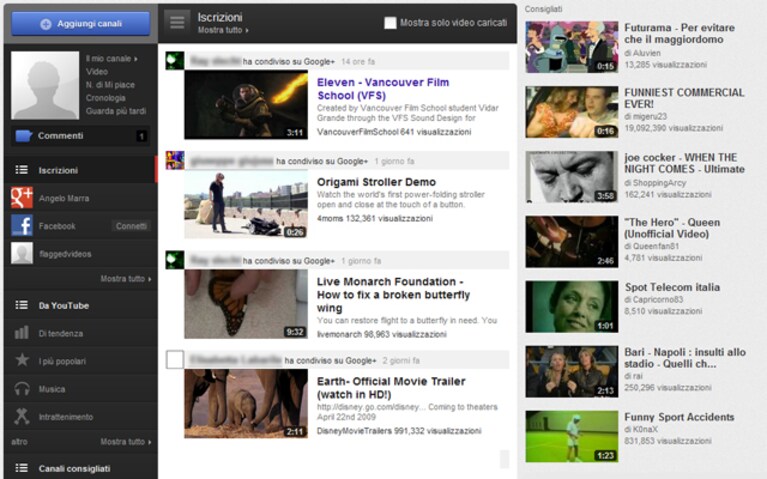Open Eleven - Vancouver Film School title
This screenshot has height=479, width=767.
click(x=383, y=89)
